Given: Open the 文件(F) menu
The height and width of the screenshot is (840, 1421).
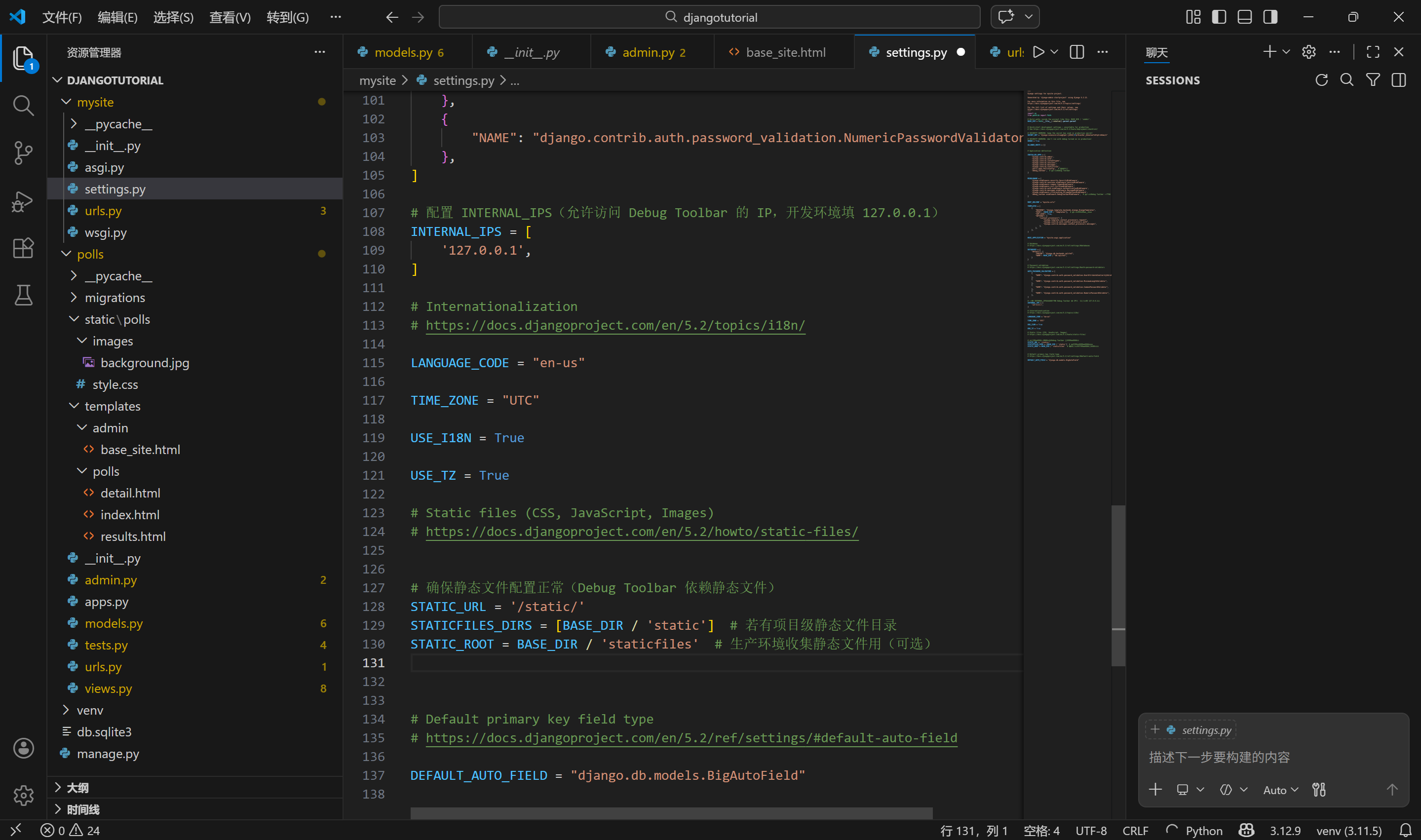Looking at the screenshot, I should (62, 17).
